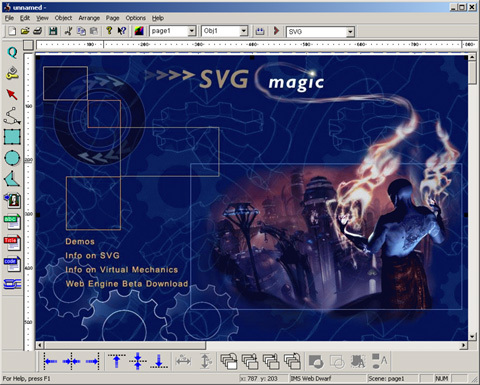Open the View menu
Viewport: 480px width, 385px height.
(42, 18)
